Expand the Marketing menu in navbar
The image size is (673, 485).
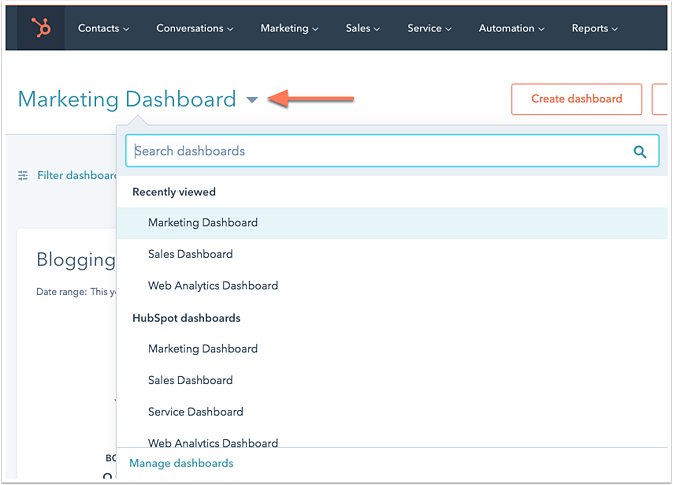coord(289,28)
